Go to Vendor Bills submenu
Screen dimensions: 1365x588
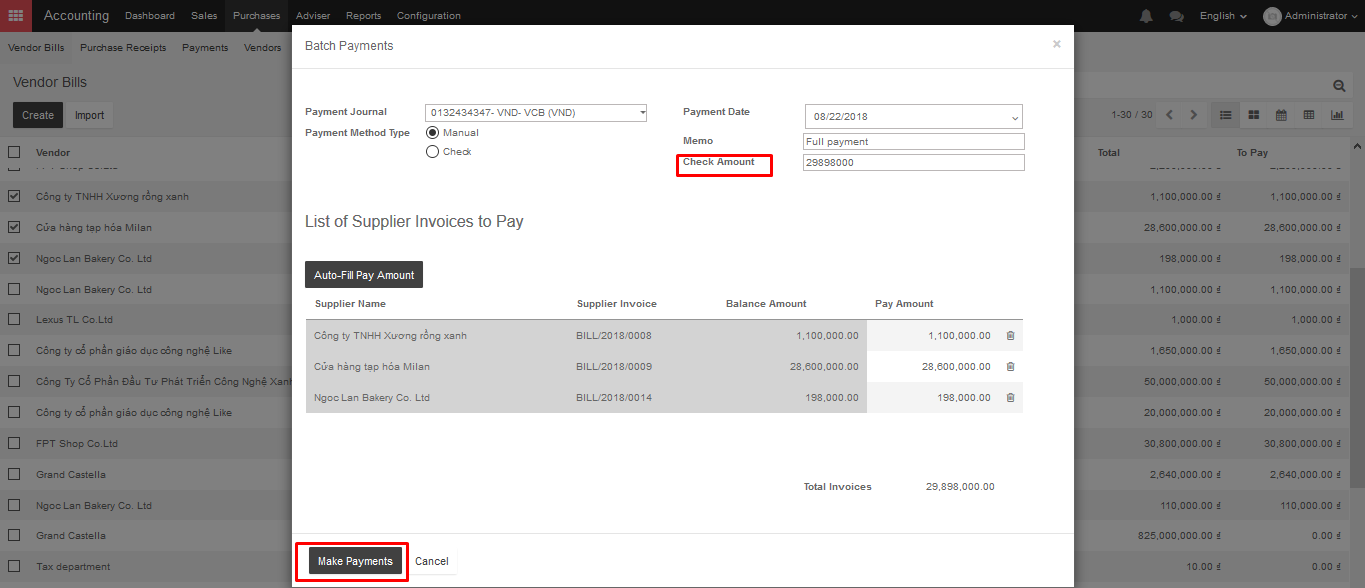(36, 48)
